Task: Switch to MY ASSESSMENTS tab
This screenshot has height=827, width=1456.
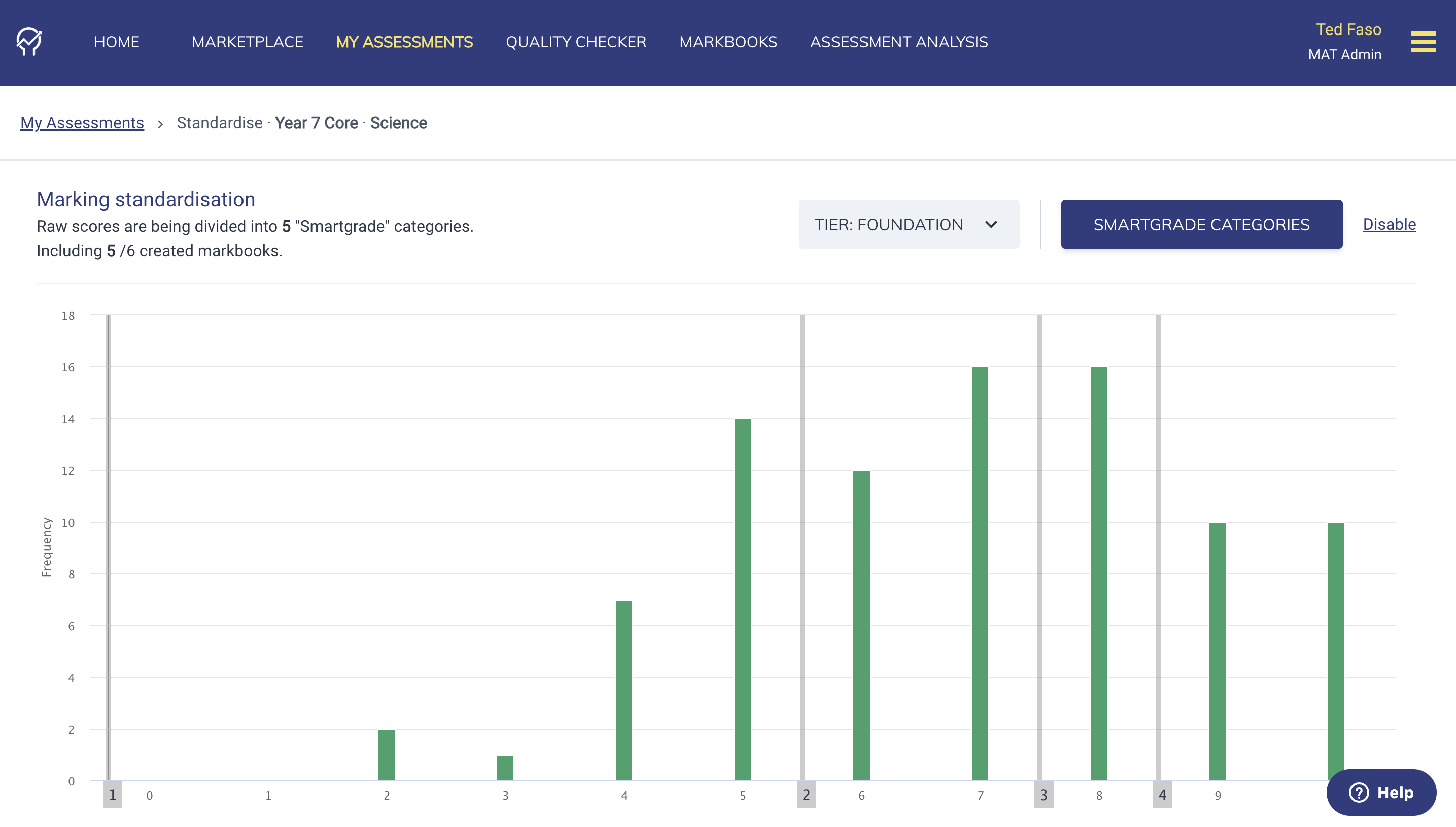Action: [x=404, y=42]
